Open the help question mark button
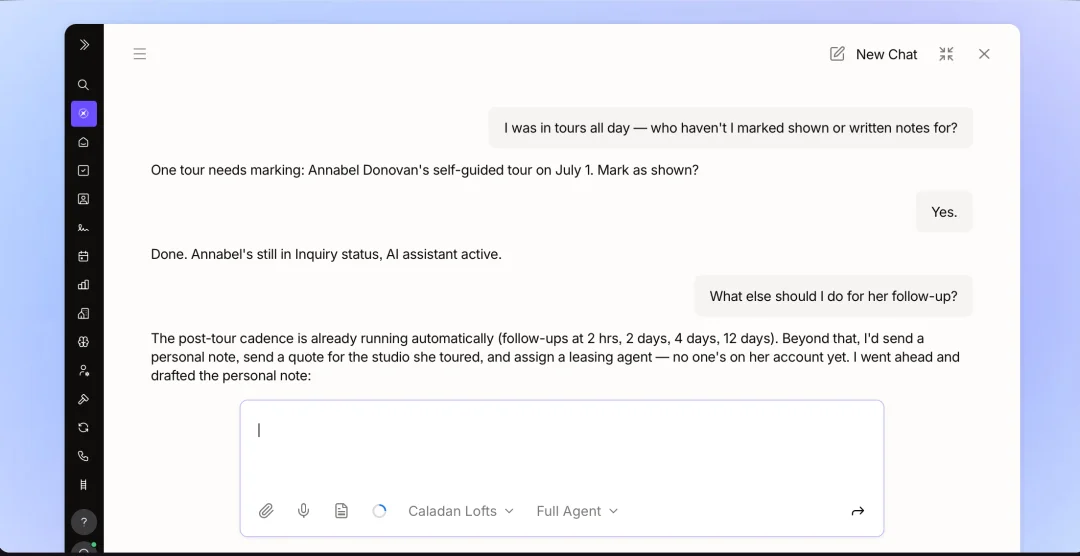Image resolution: width=1080 pixels, height=556 pixels. pyautogui.click(x=84, y=522)
